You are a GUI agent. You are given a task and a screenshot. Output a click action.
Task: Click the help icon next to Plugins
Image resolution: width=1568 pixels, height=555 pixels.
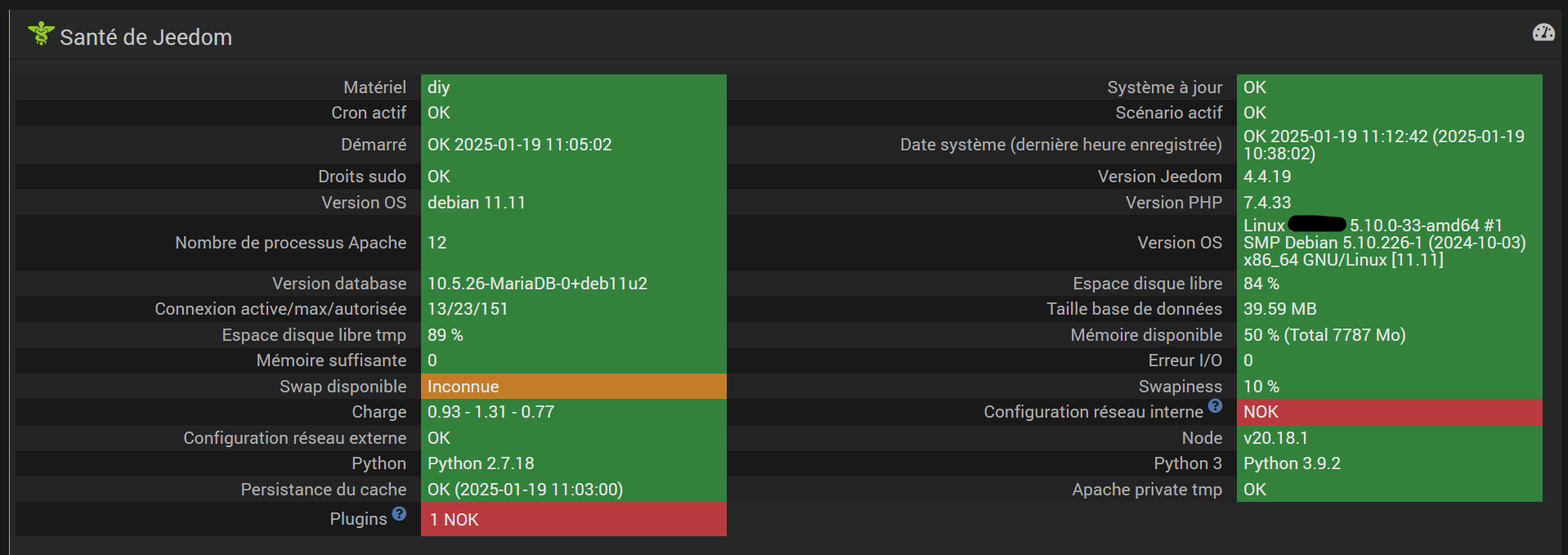coord(399,514)
